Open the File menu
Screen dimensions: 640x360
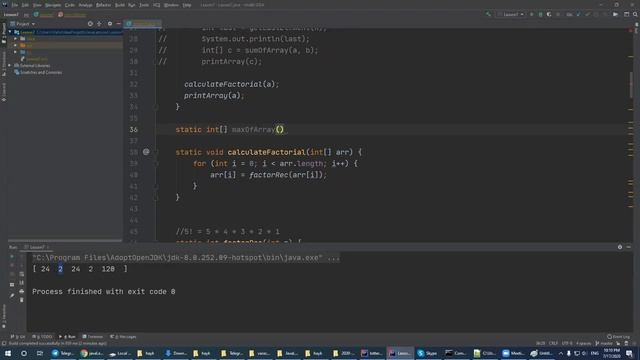[x=15, y=5]
